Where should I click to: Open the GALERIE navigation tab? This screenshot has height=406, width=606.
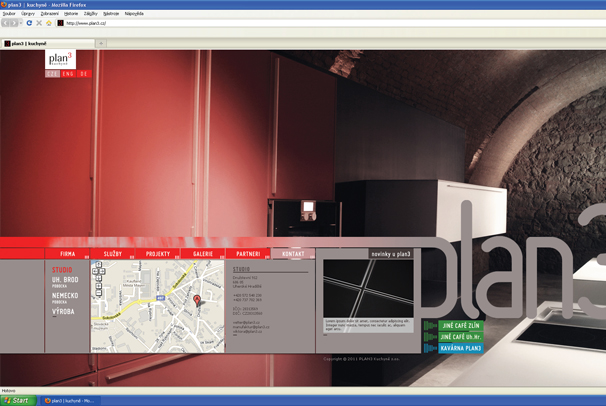203,254
